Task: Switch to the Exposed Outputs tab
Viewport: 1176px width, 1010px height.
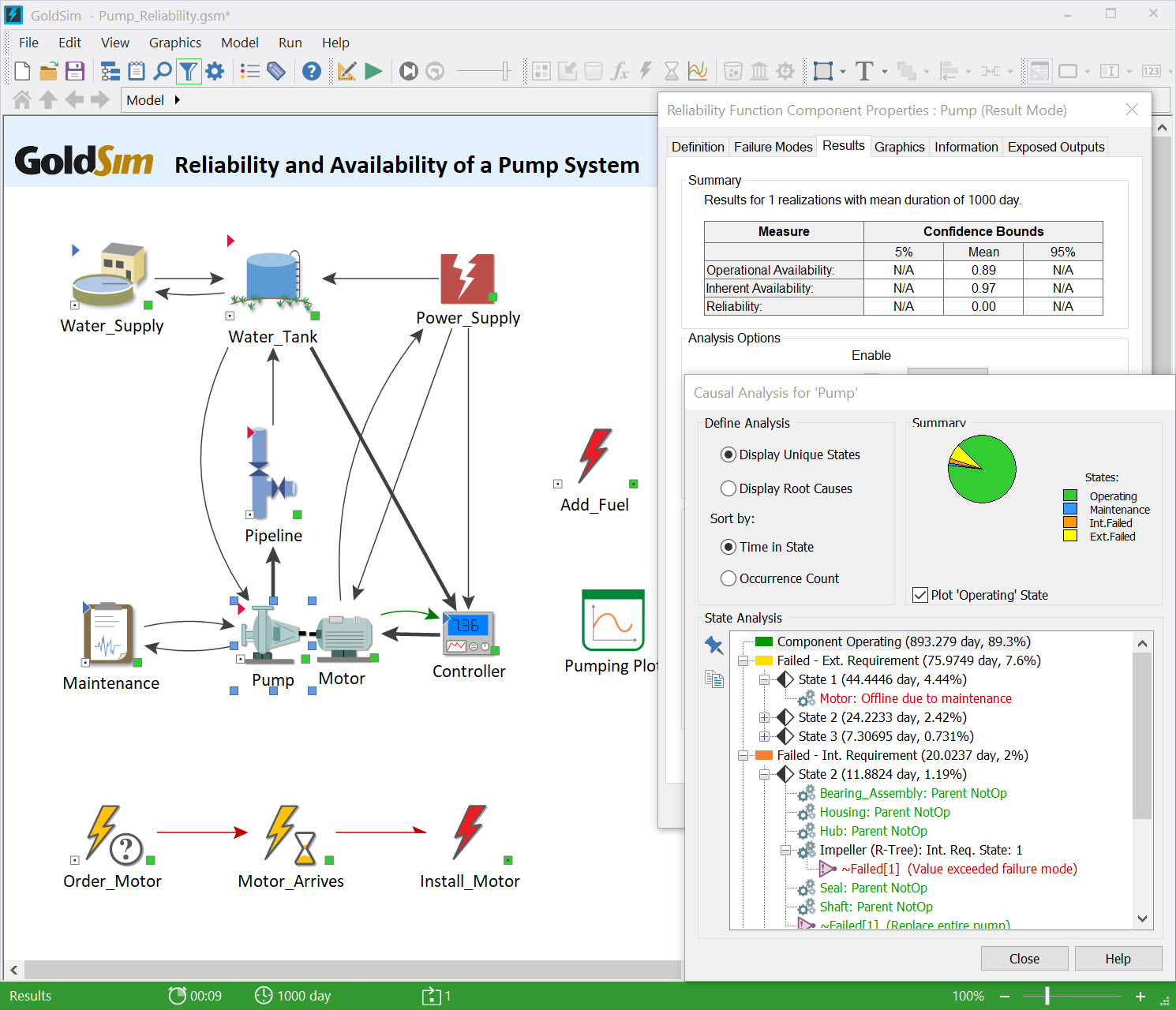Action: point(1055,147)
